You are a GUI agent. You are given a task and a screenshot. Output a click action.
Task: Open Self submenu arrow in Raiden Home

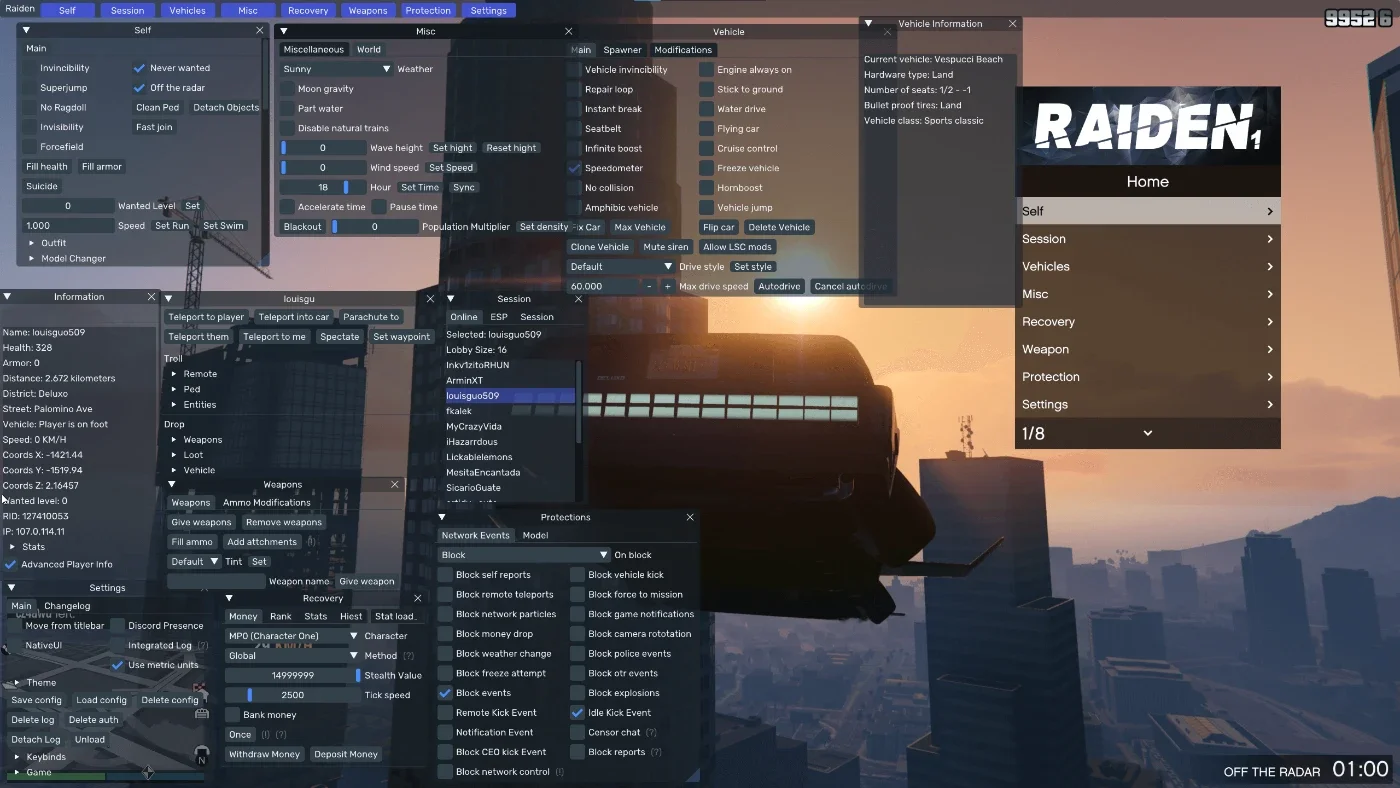(1270, 211)
